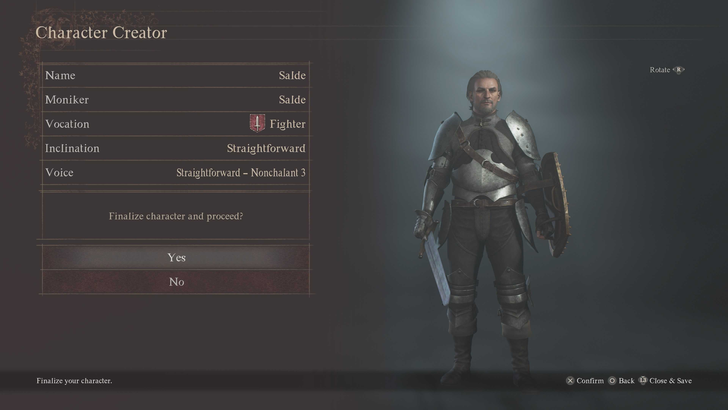This screenshot has width=728, height=410.
Task: Click the 'Finalize character and proceed?' prompt
Action: tap(176, 216)
